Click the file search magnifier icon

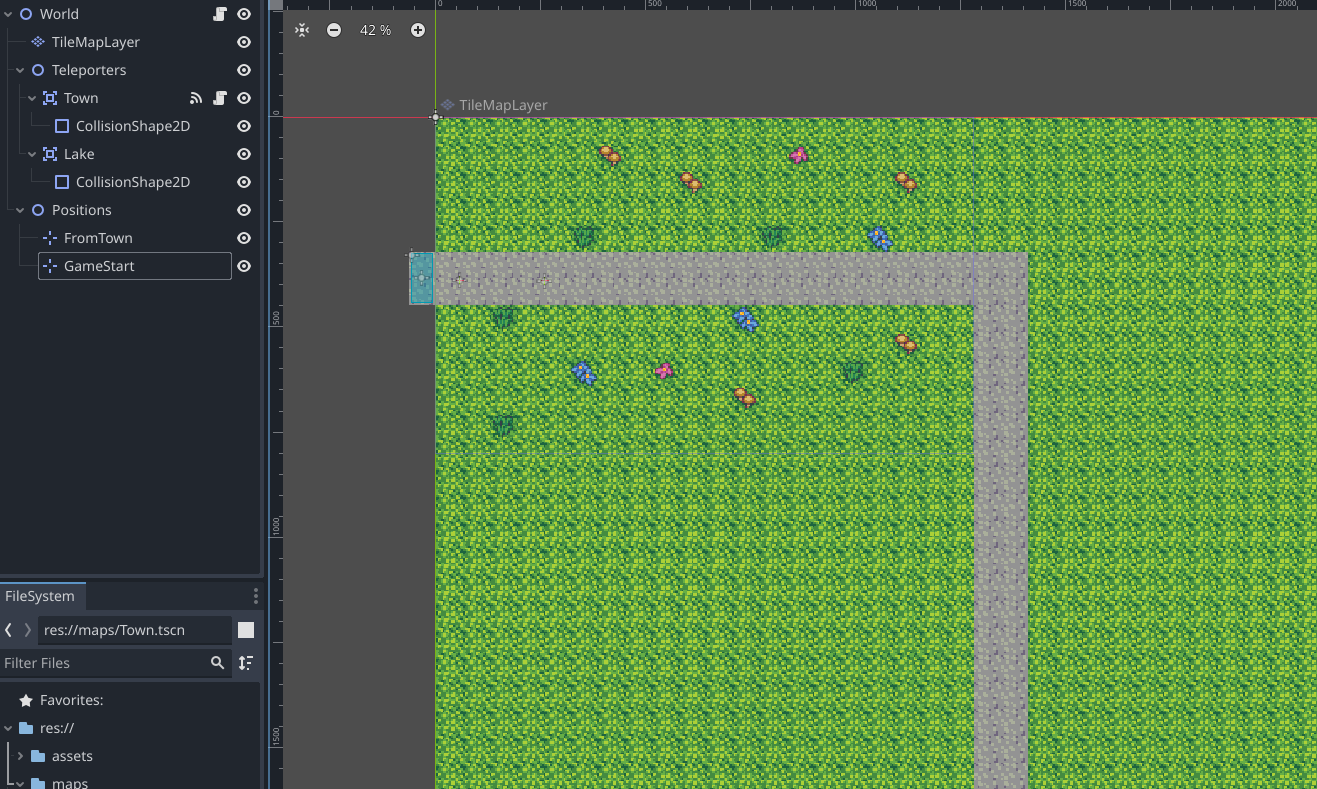coord(217,663)
